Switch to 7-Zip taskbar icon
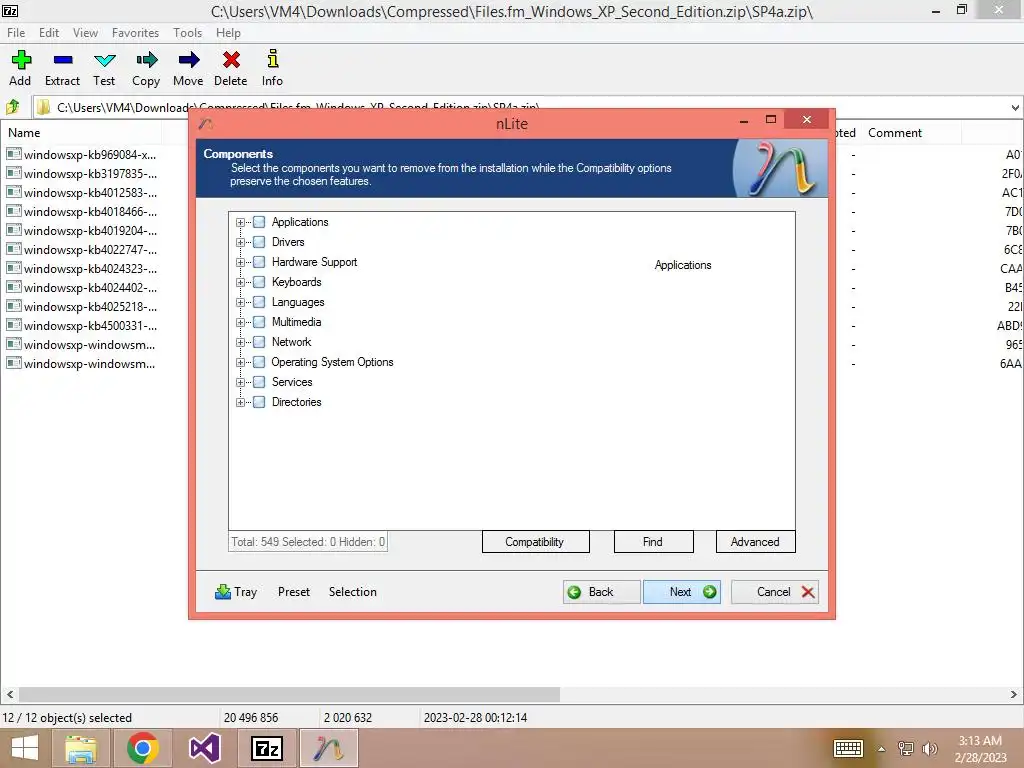This screenshot has width=1024, height=768. click(x=266, y=748)
